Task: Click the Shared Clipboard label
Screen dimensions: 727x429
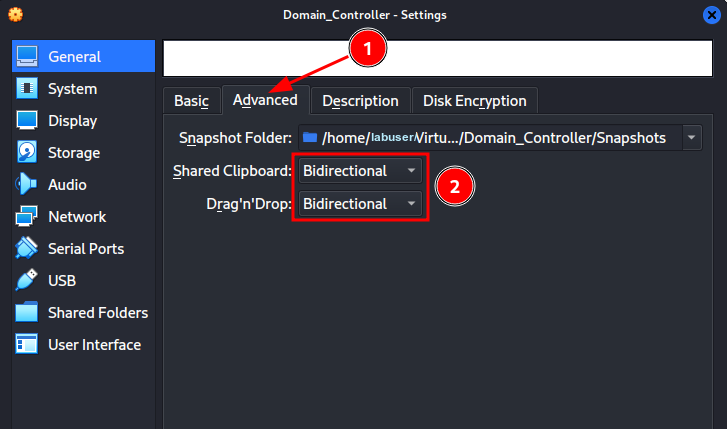Action: coord(232,171)
